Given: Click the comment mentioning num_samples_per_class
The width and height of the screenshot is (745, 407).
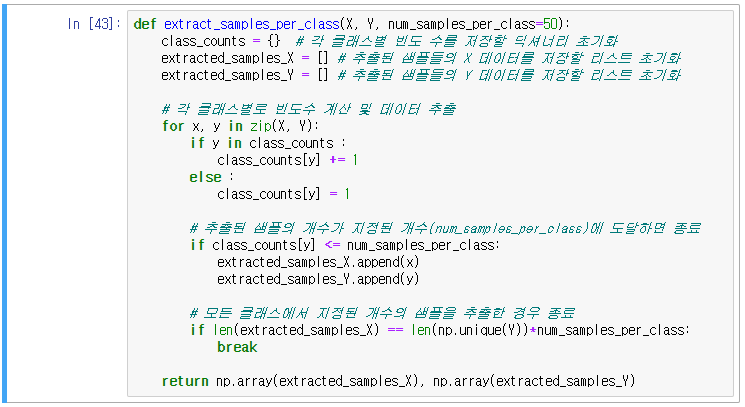Looking at the screenshot, I should tap(445, 228).
